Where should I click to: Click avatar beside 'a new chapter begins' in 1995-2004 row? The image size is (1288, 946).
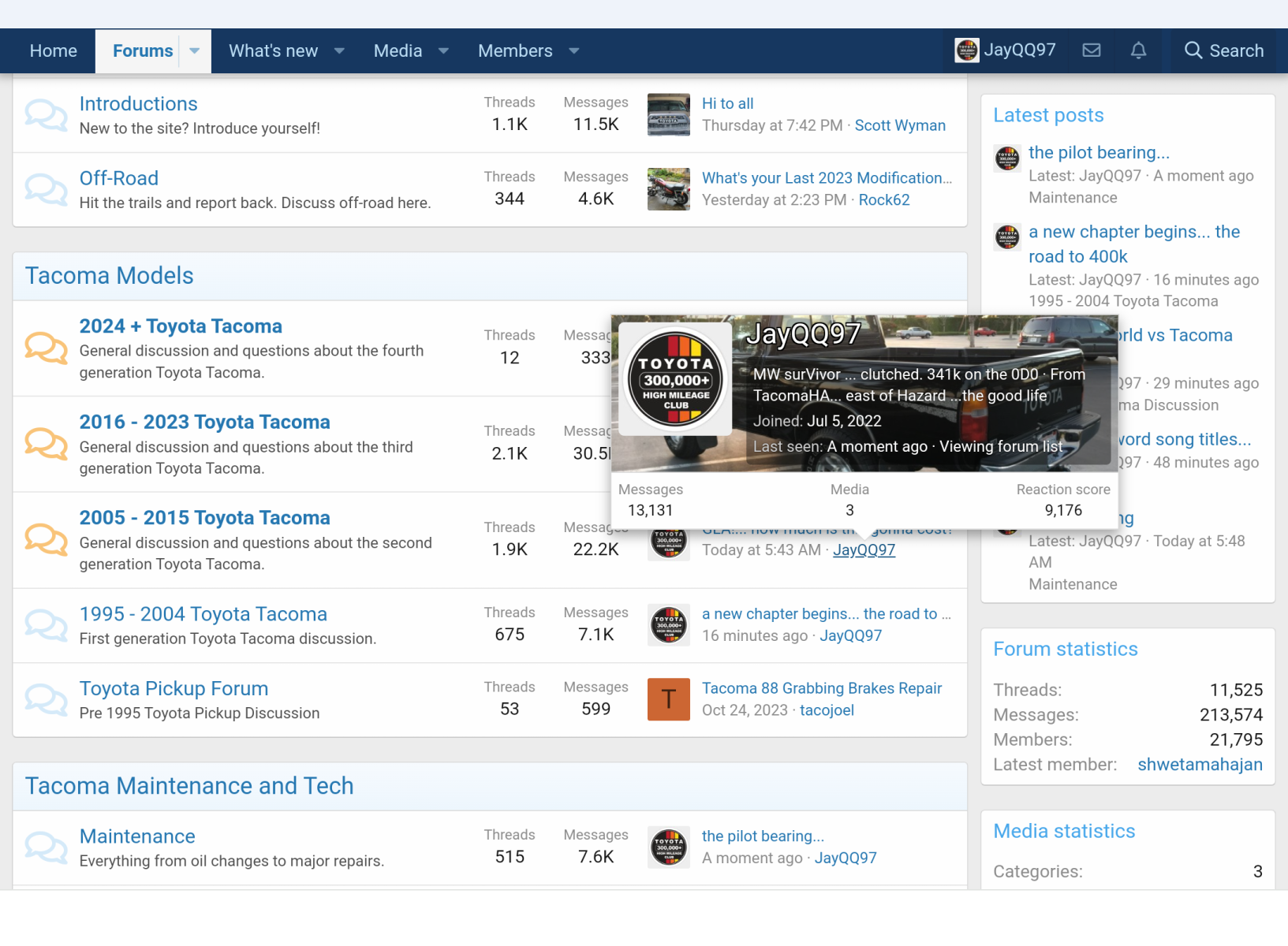coord(669,625)
